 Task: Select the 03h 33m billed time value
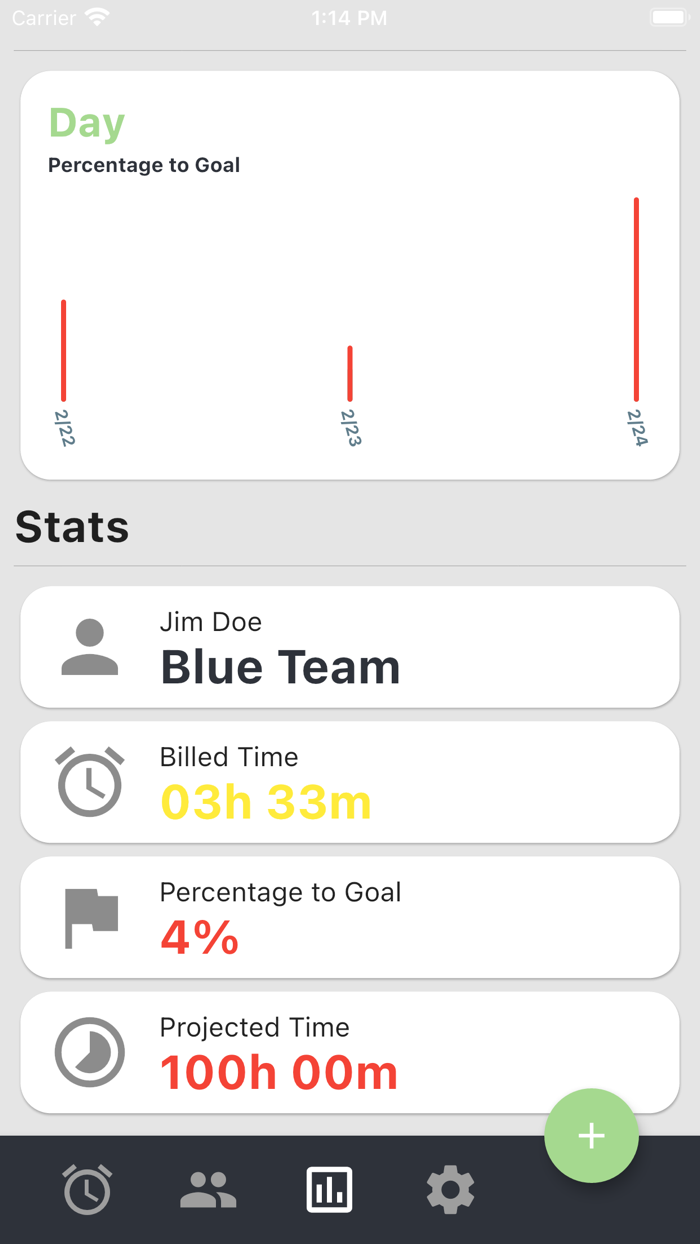pos(266,802)
